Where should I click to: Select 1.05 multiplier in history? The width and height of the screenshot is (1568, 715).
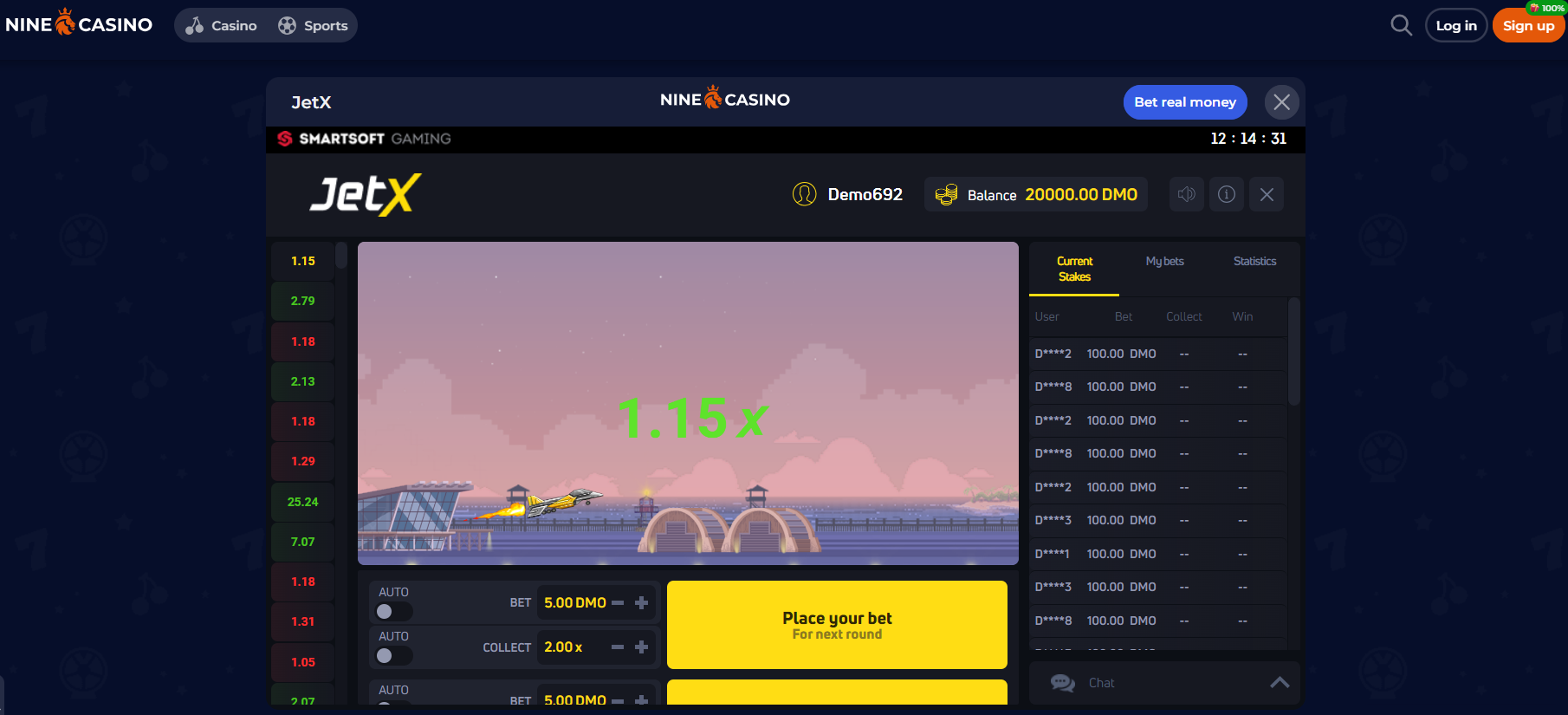302,662
